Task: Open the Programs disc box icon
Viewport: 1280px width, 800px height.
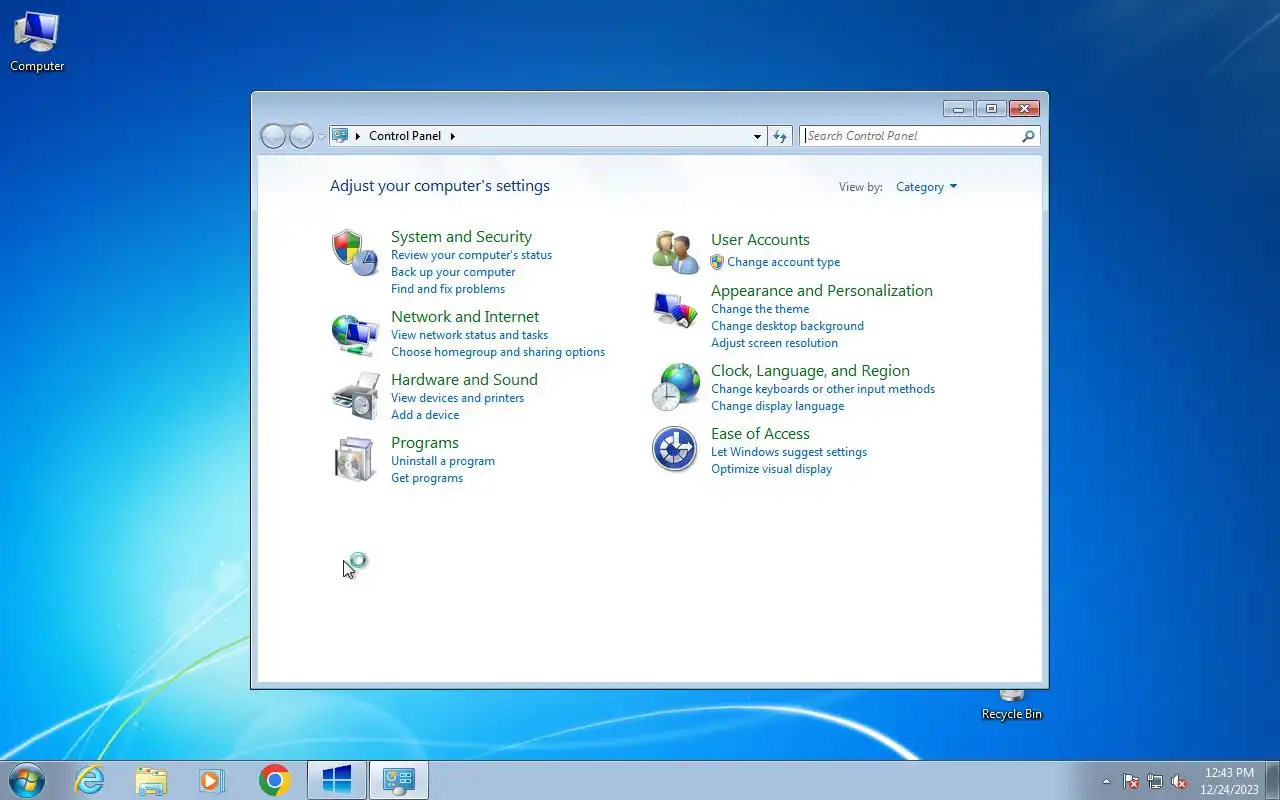Action: [x=355, y=459]
